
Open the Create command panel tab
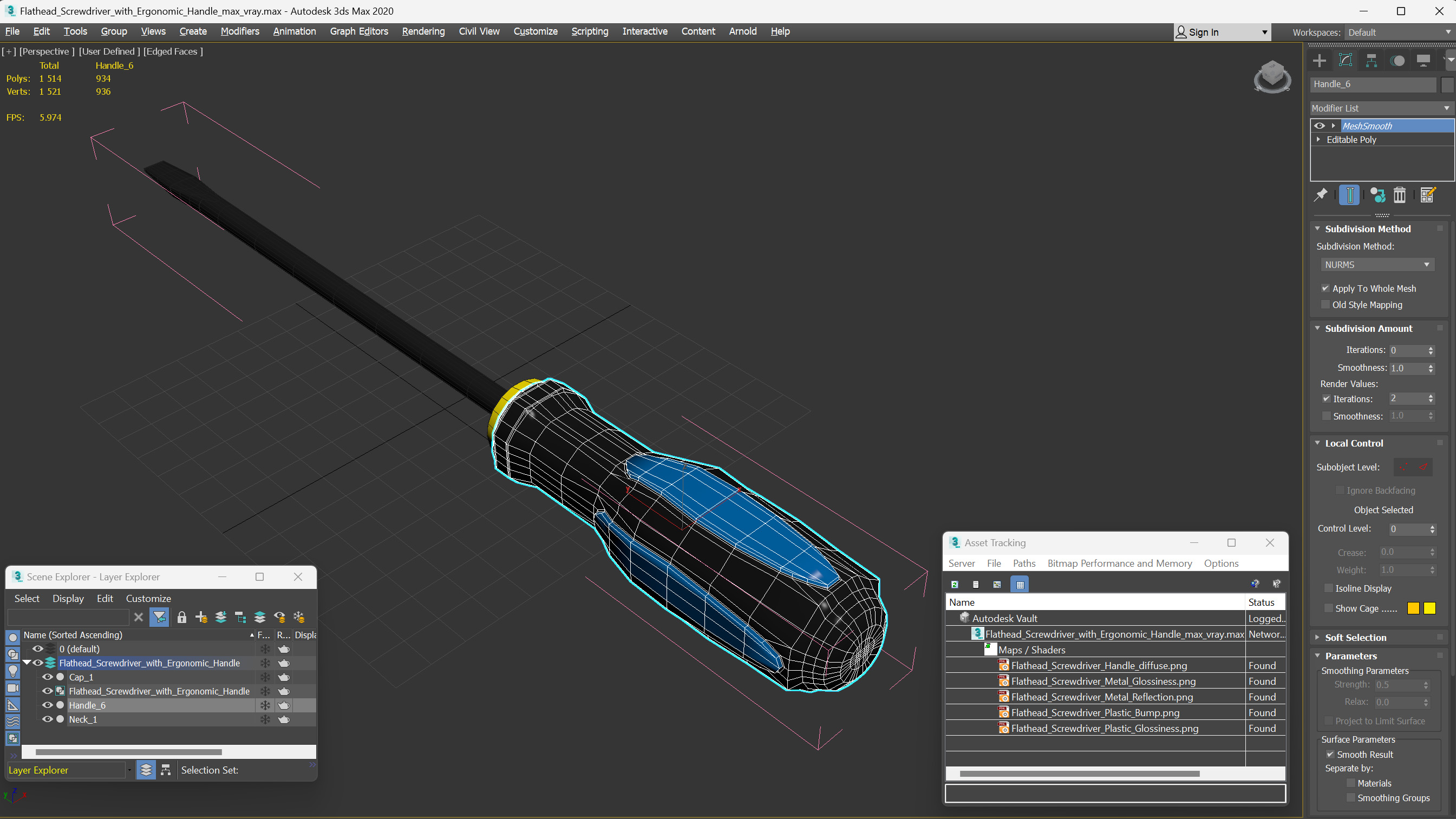click(1319, 61)
